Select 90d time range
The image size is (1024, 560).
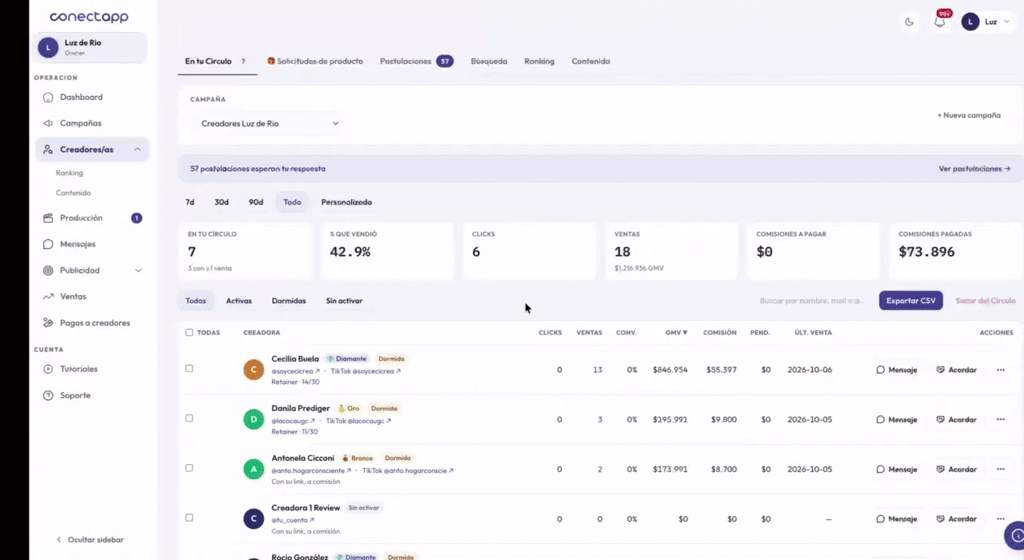(x=255, y=202)
